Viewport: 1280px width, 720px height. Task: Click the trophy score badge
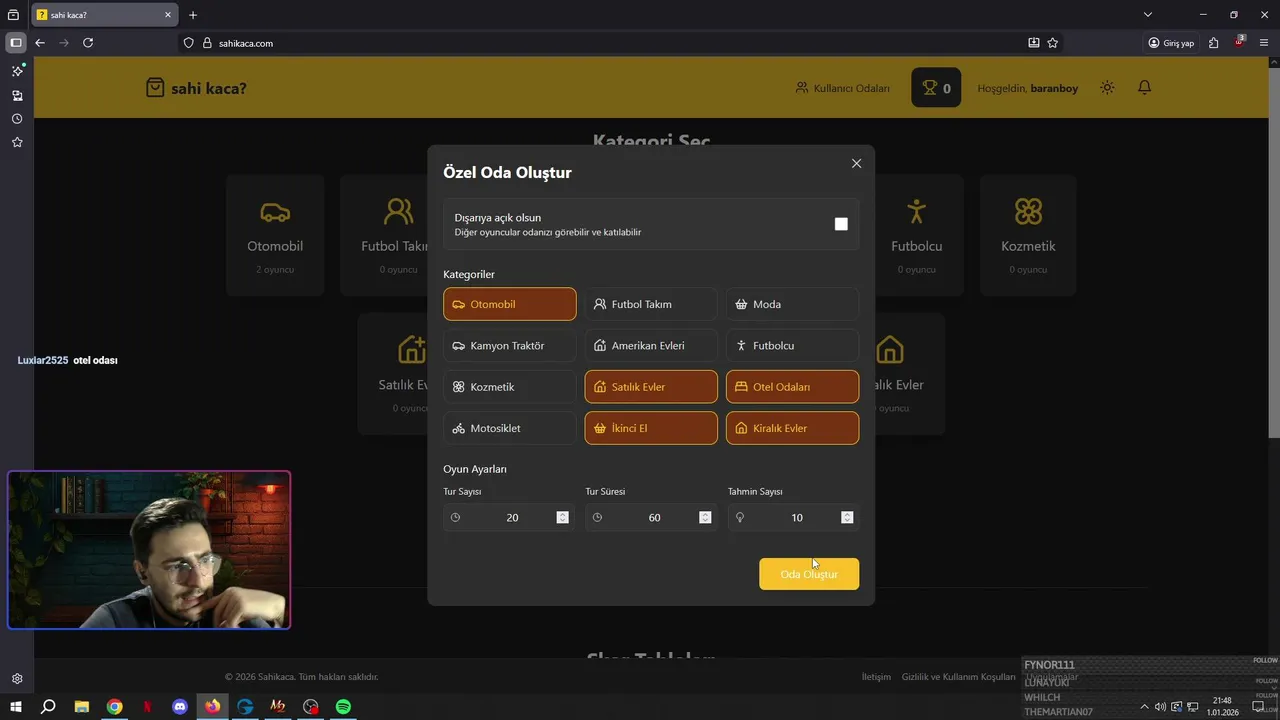(936, 88)
